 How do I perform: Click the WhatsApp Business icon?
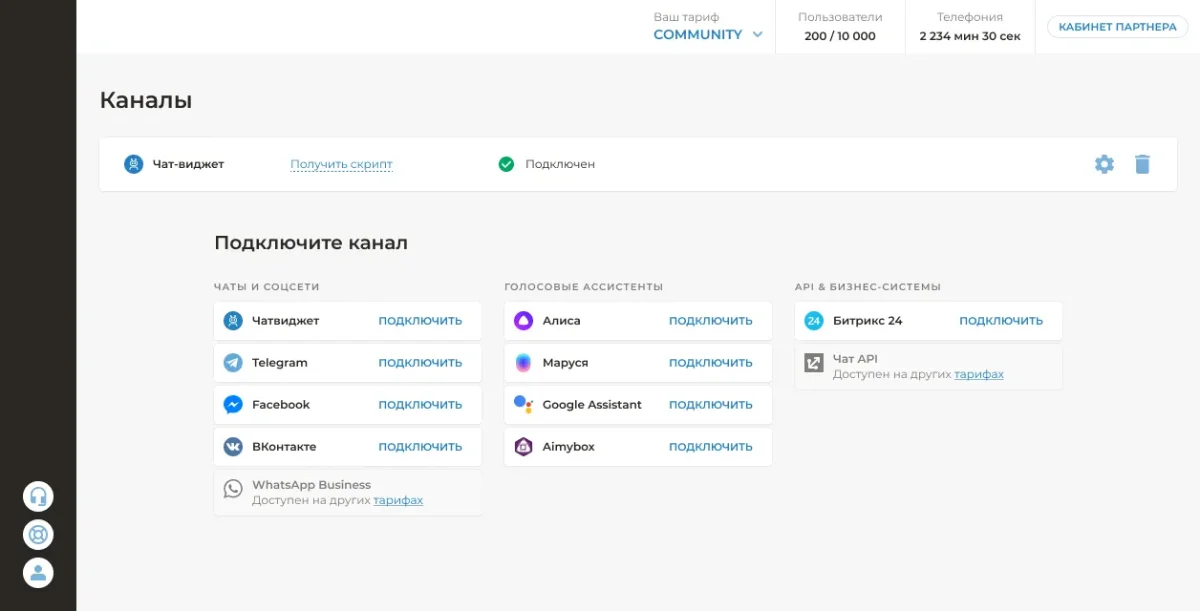233,489
